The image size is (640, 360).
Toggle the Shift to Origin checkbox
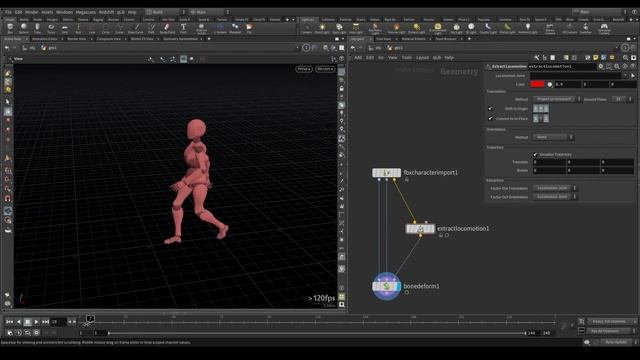(490, 109)
